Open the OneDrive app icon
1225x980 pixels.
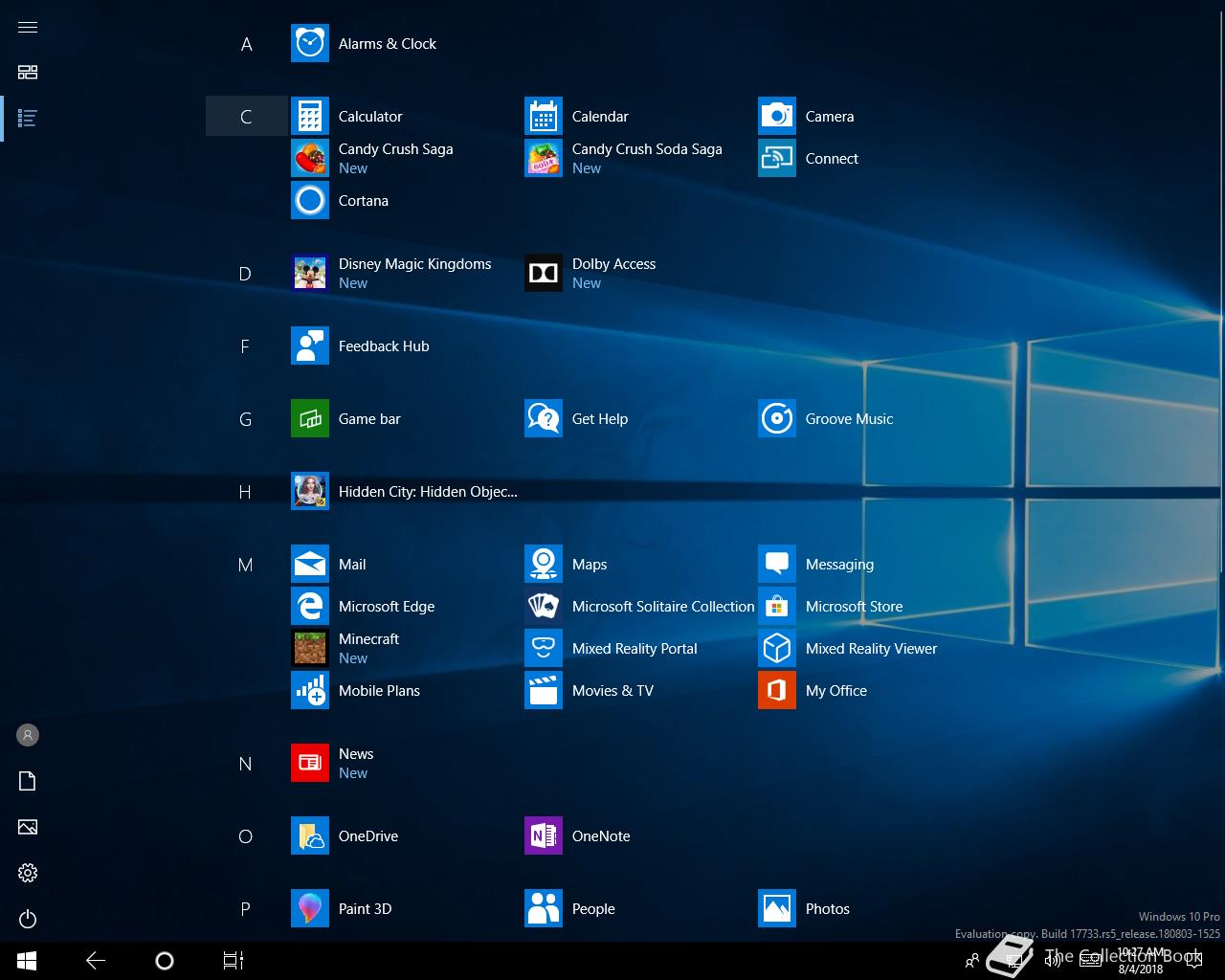click(310, 836)
